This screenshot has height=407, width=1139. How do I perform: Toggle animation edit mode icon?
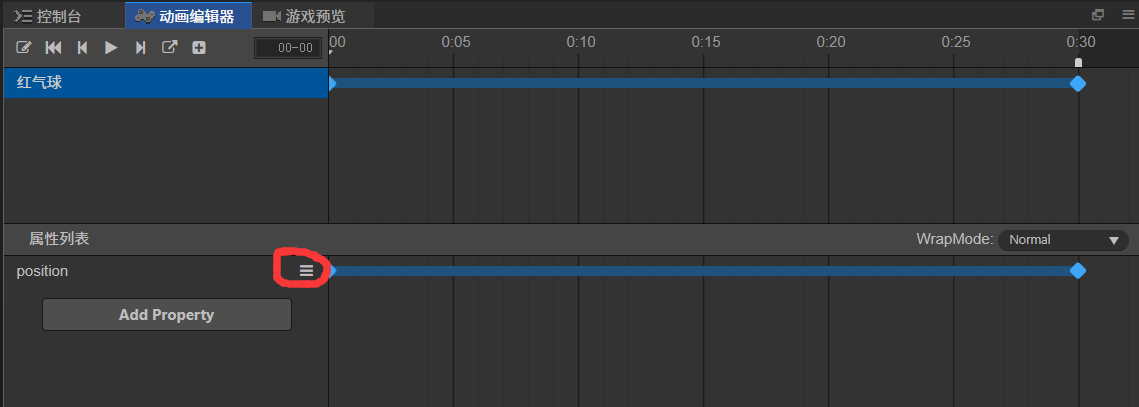click(24, 48)
